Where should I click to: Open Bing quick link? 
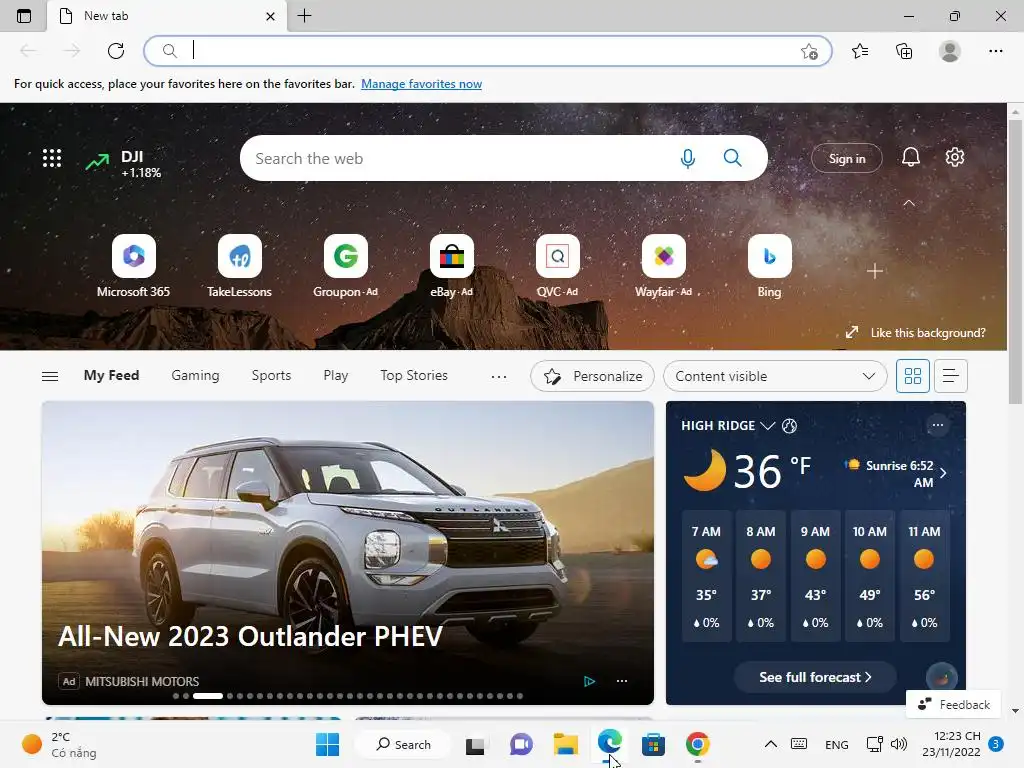(769, 266)
